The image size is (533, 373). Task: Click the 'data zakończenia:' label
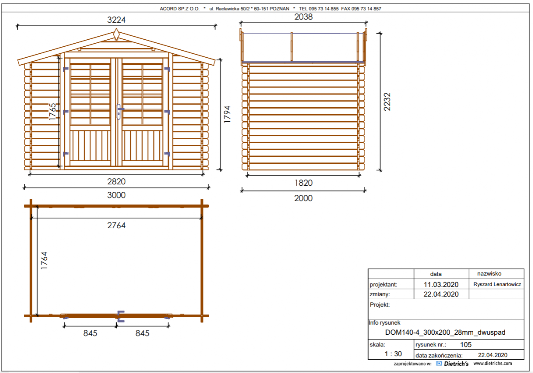click(x=439, y=355)
